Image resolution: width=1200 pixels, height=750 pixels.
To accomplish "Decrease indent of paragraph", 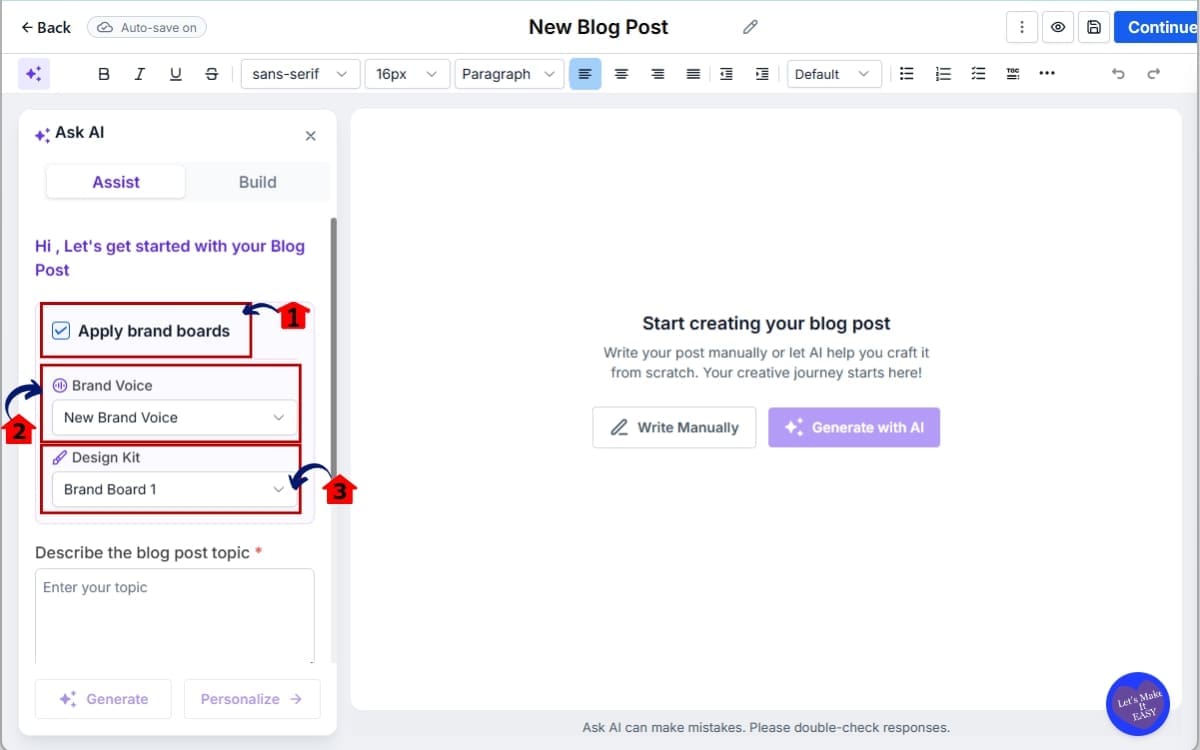I will (726, 74).
